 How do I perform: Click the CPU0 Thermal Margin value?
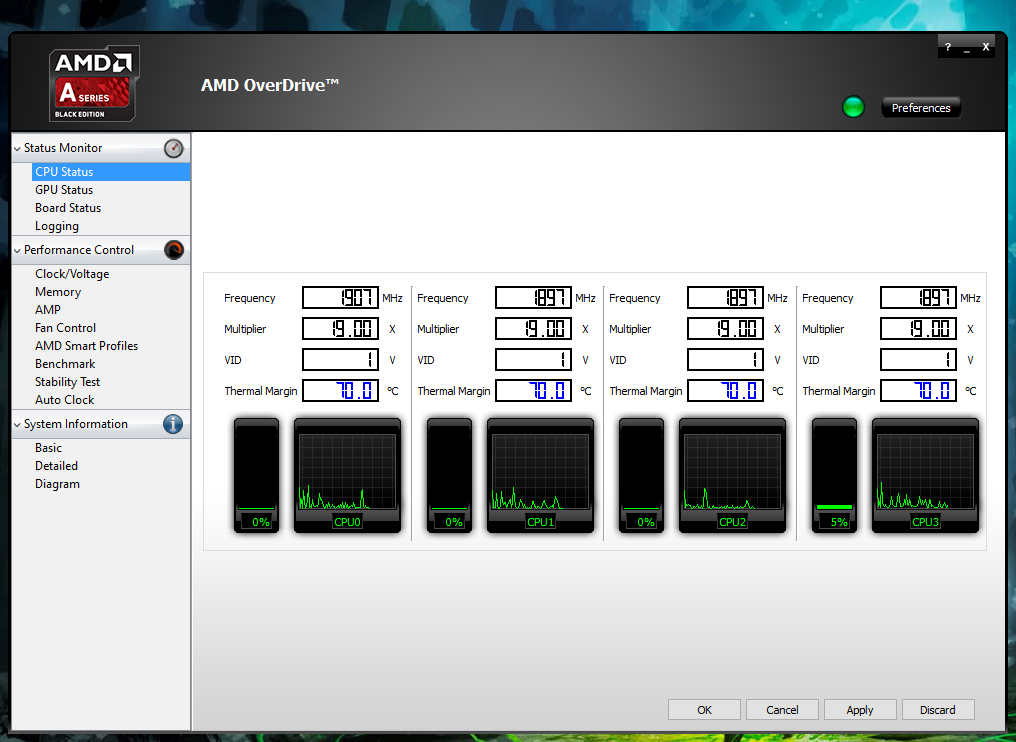340,391
